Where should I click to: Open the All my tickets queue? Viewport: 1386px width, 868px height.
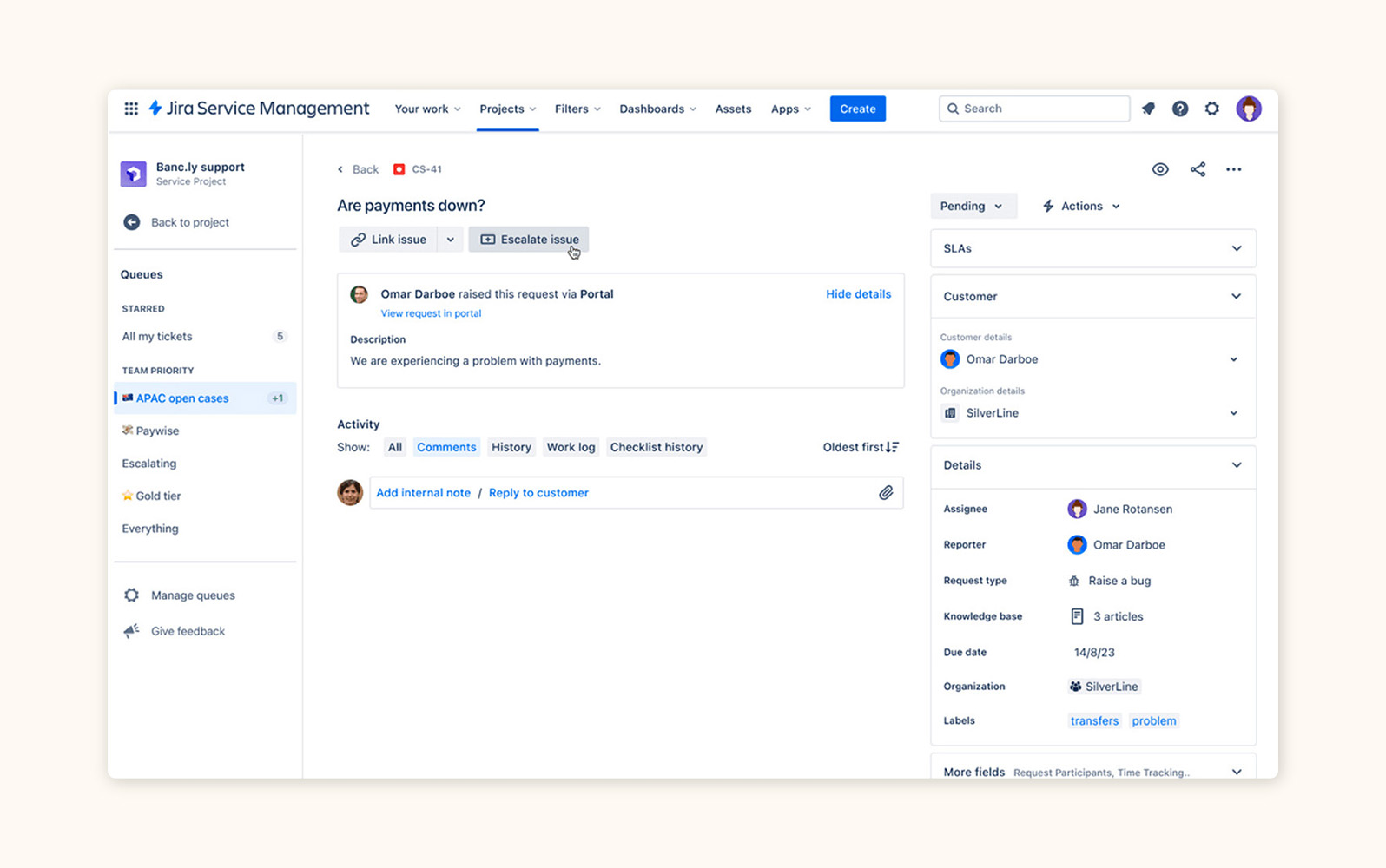click(205, 337)
